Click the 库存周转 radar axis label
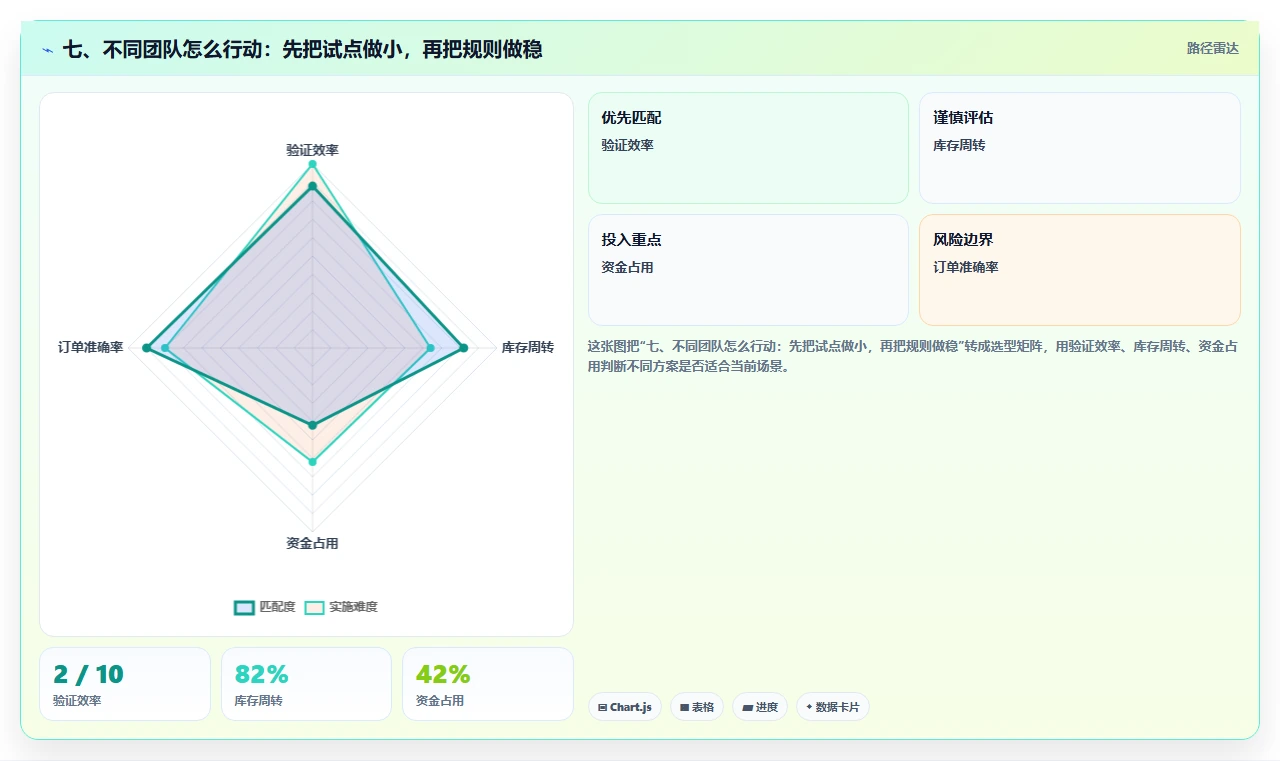 (x=528, y=348)
